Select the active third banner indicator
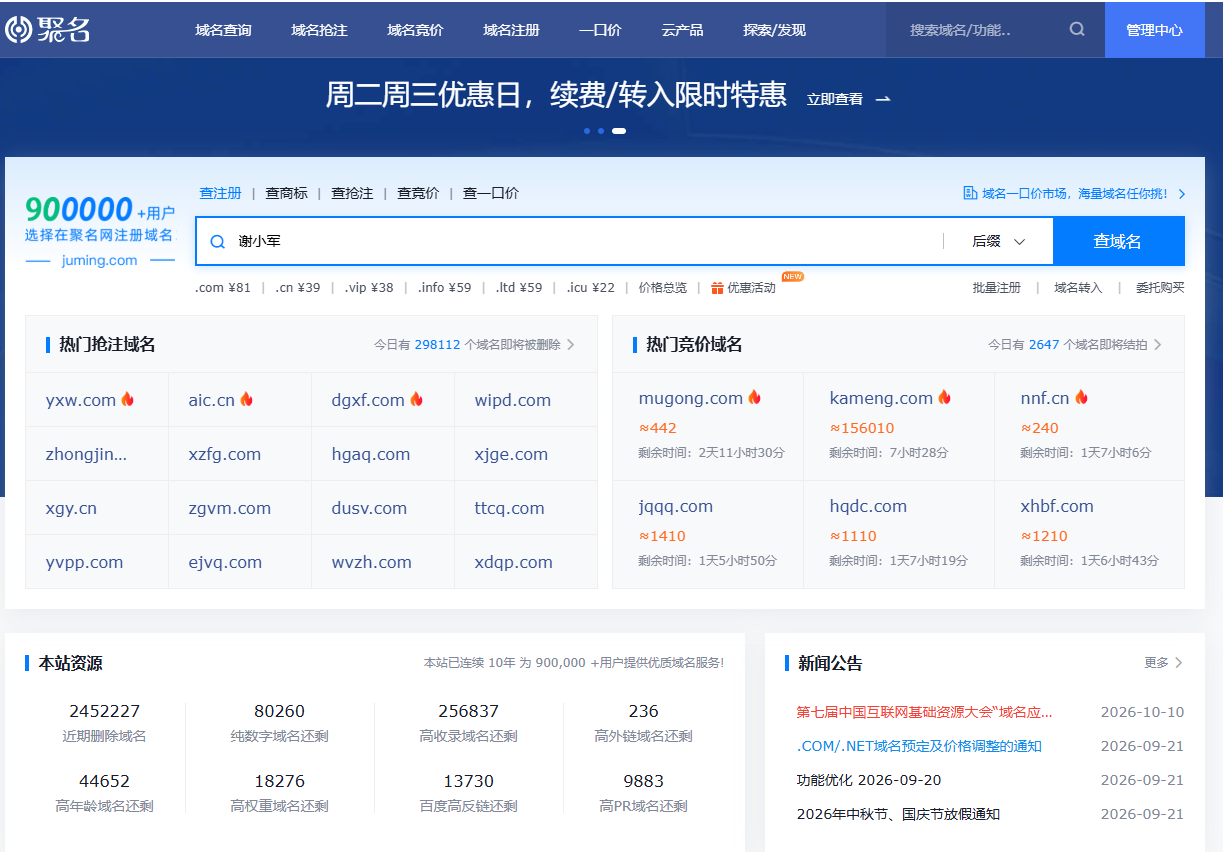The image size is (1223, 852). pos(619,131)
